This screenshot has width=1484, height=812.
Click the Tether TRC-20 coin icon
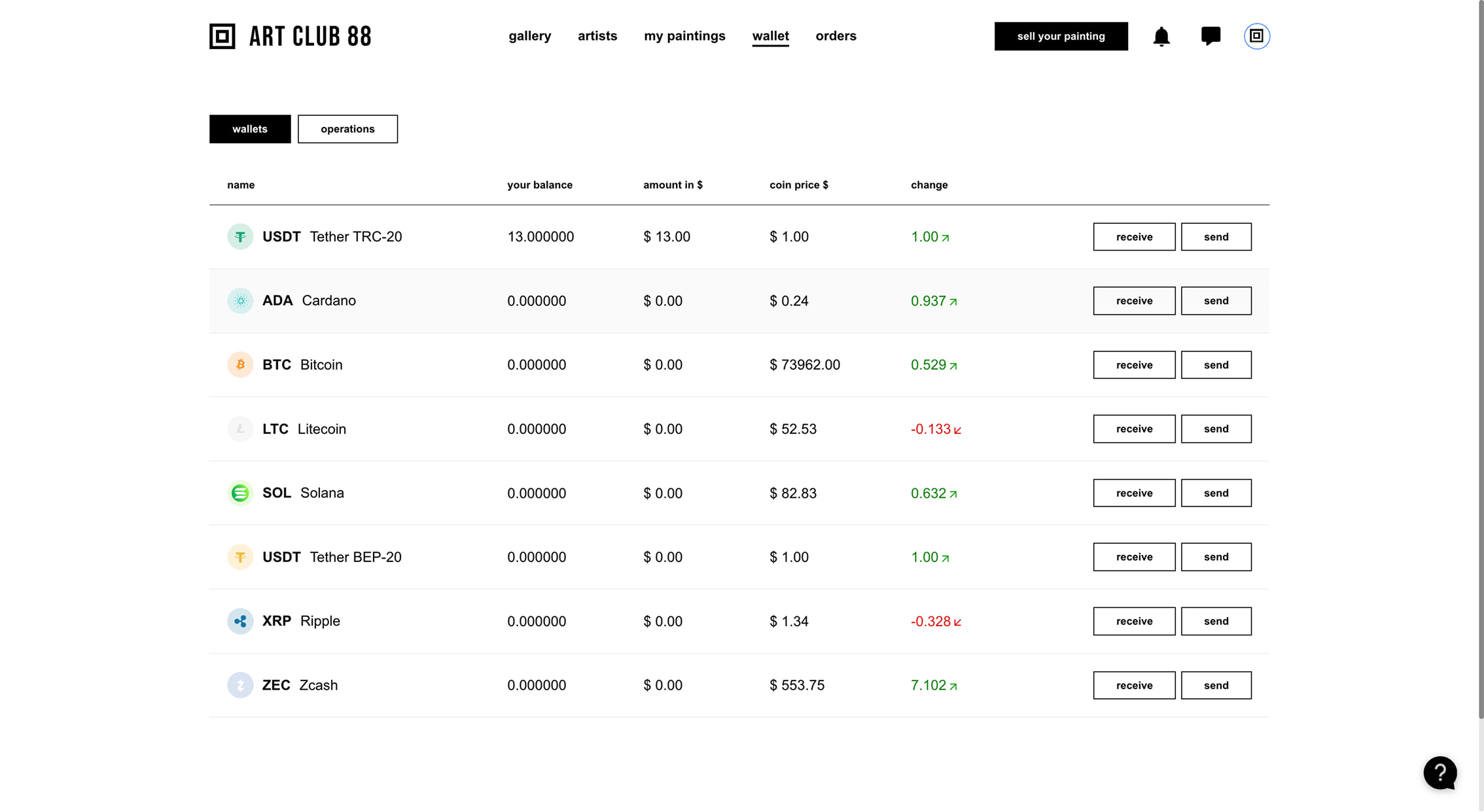240,237
